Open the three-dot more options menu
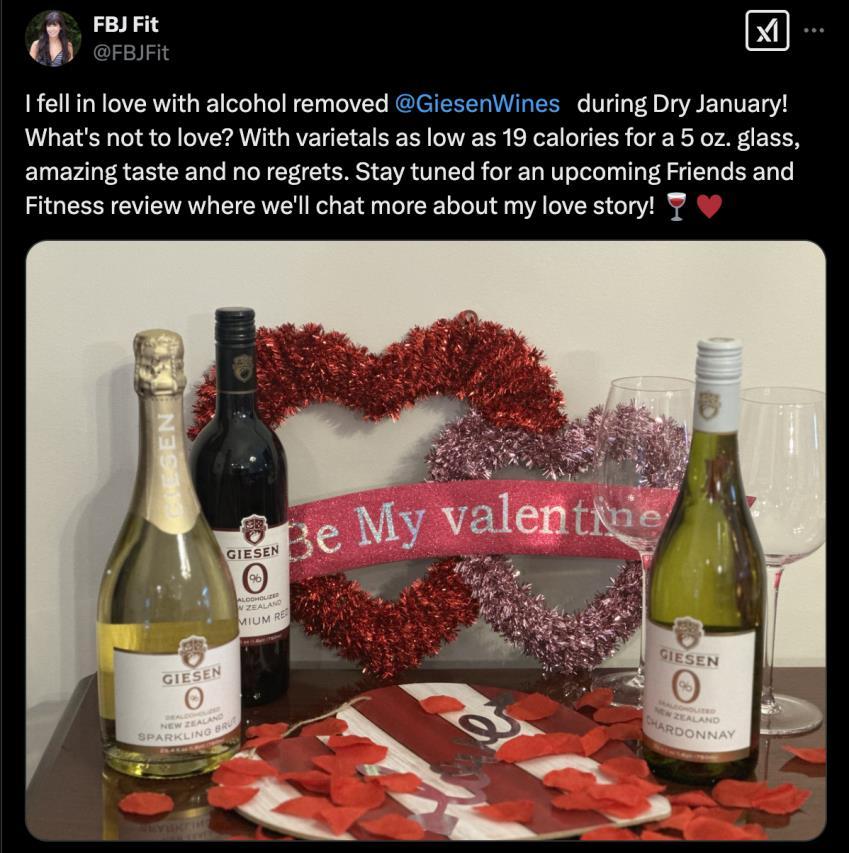The image size is (849, 853). (814, 31)
